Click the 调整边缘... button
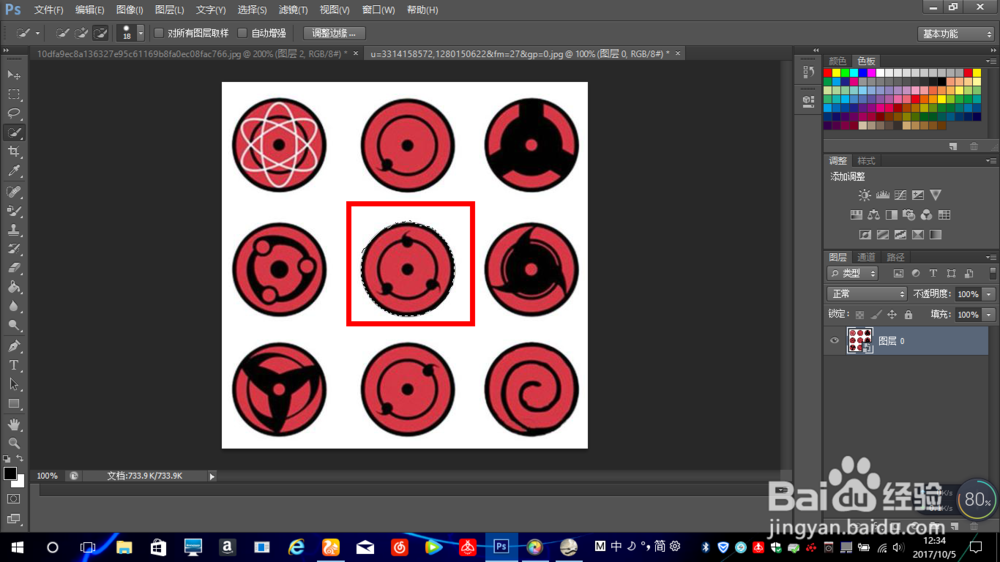1000x562 pixels. click(334, 33)
